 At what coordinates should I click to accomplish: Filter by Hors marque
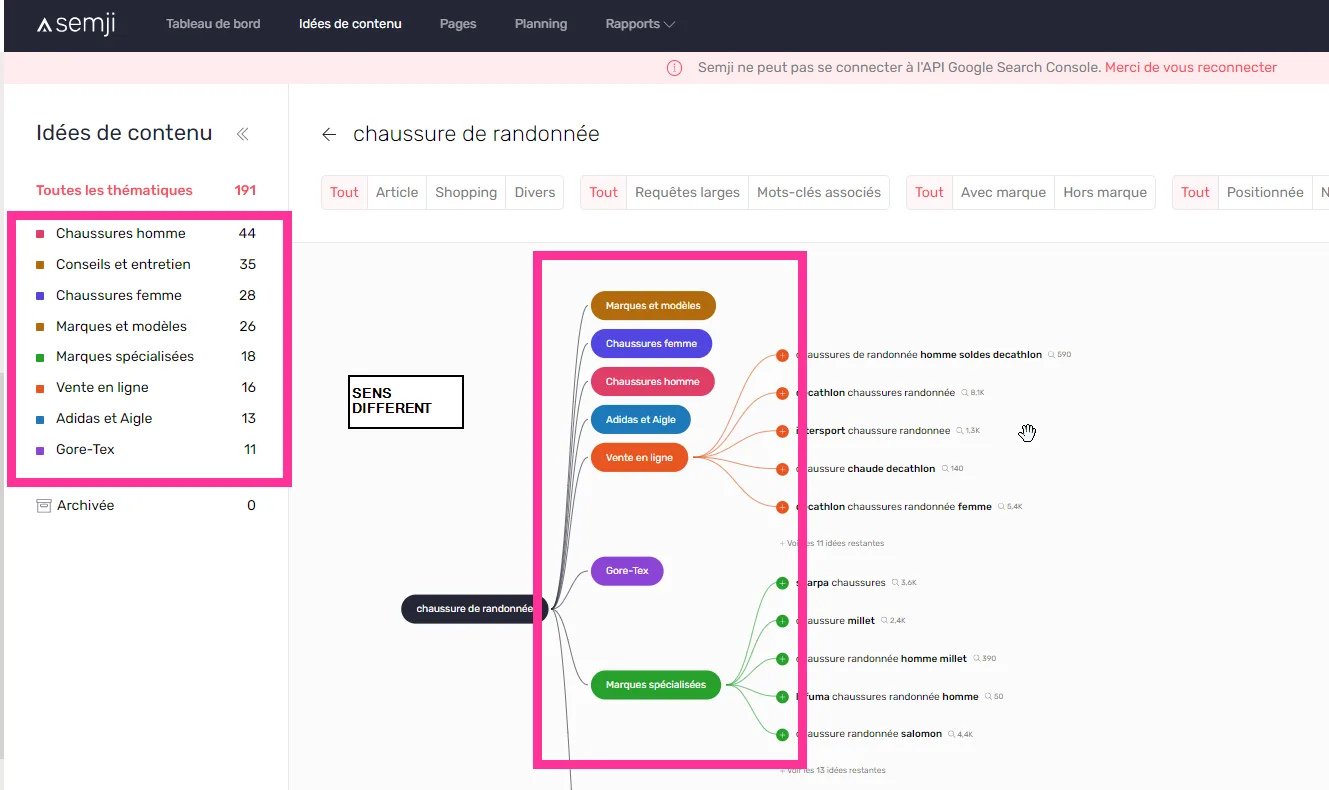(x=1105, y=192)
